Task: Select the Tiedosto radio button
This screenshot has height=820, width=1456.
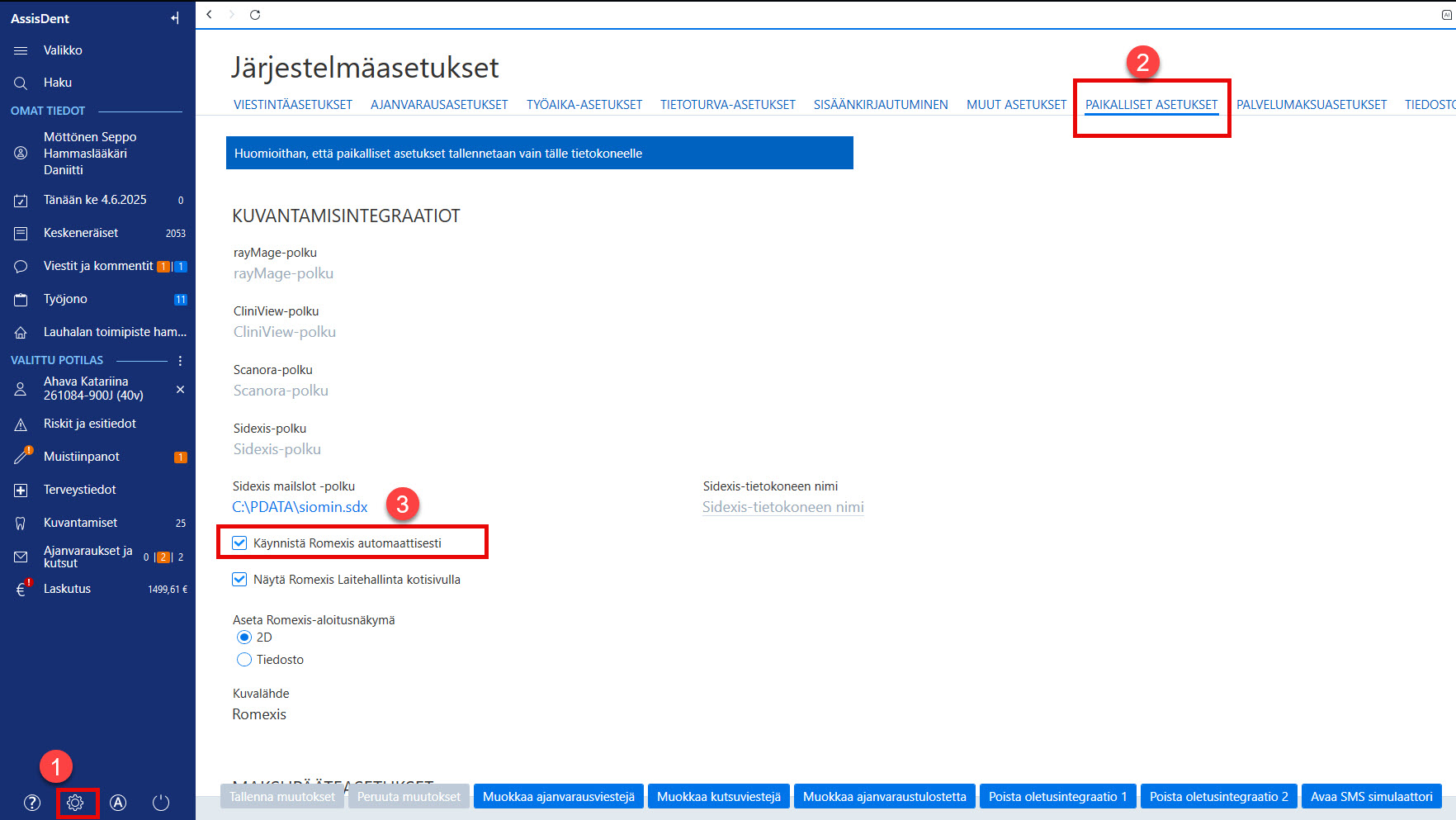Action: click(244, 660)
